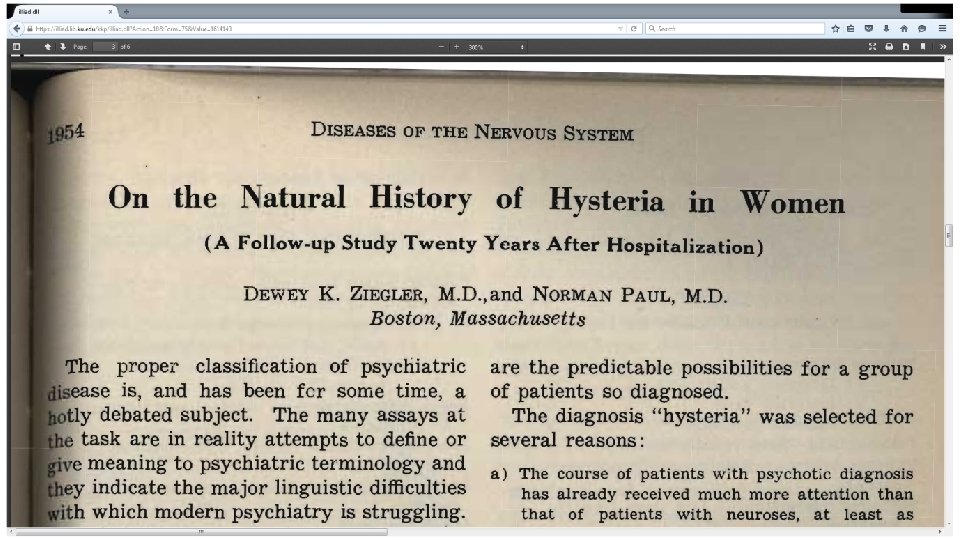Screen dimensions: 960x540
Task: Open a new browser tab
Action: pyautogui.click(x=126, y=12)
